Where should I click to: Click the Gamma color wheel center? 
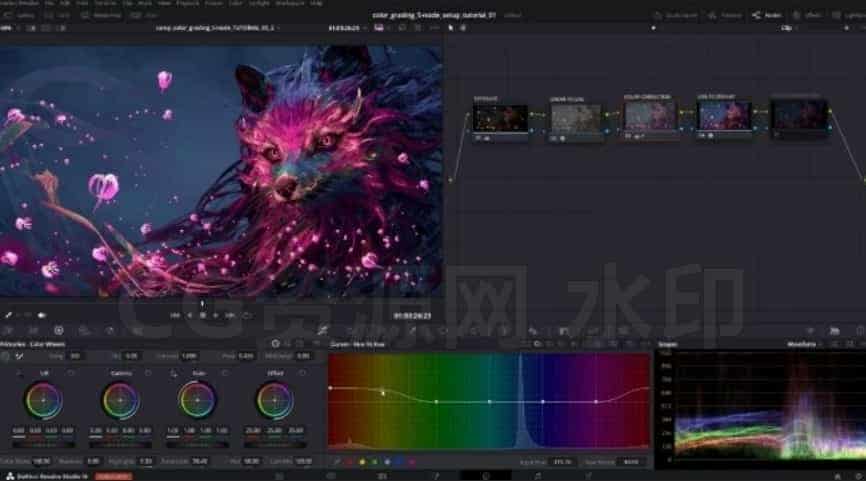(120, 400)
